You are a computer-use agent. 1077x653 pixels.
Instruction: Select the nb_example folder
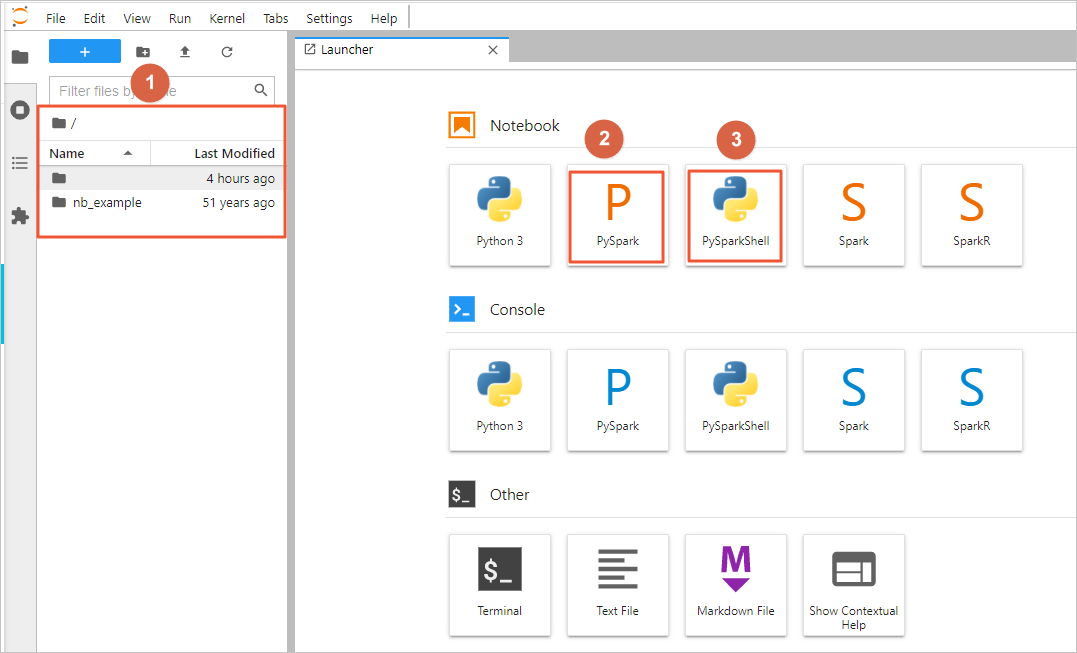(161, 203)
